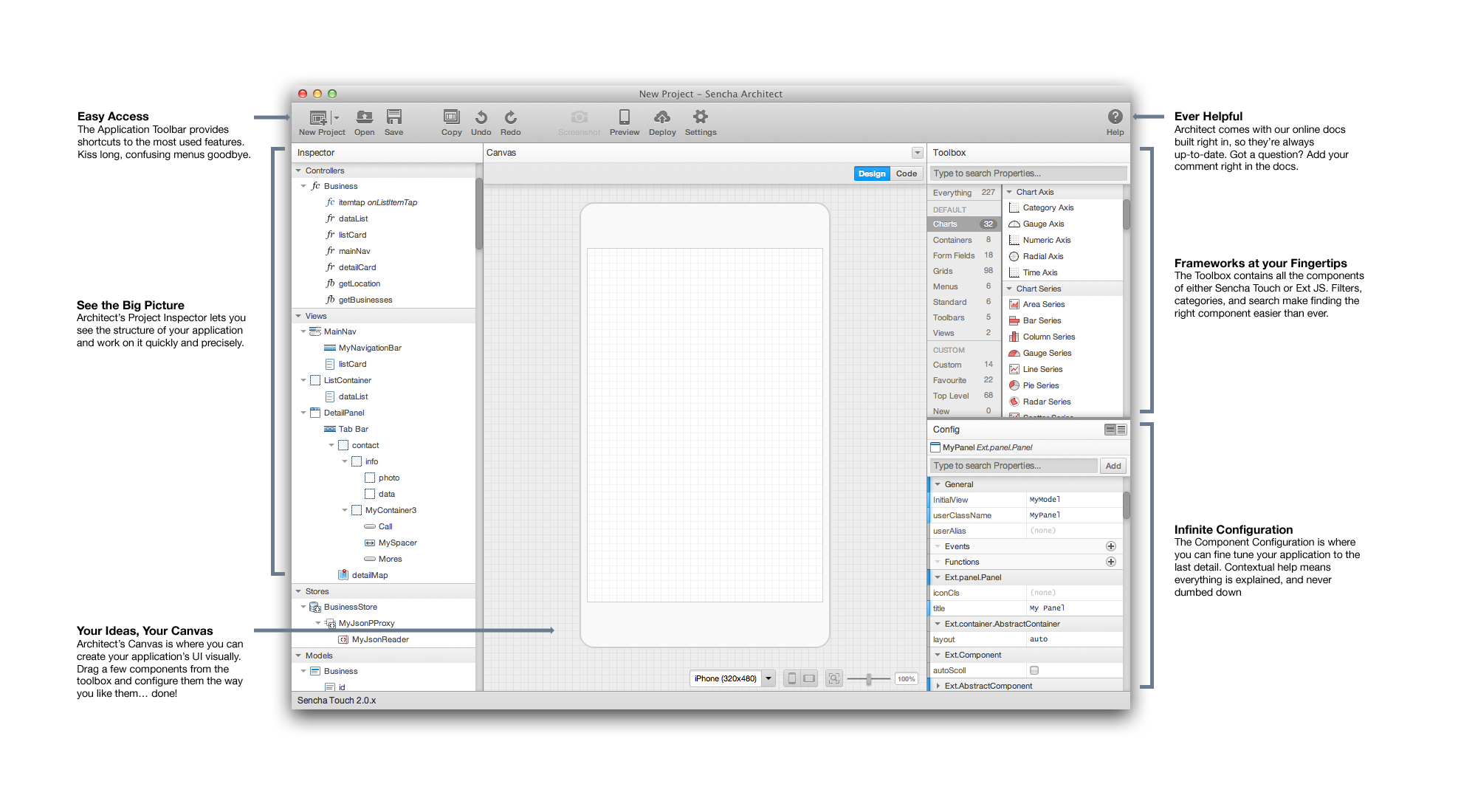
Task: Click the canvas zoom slider handle
Action: click(869, 678)
